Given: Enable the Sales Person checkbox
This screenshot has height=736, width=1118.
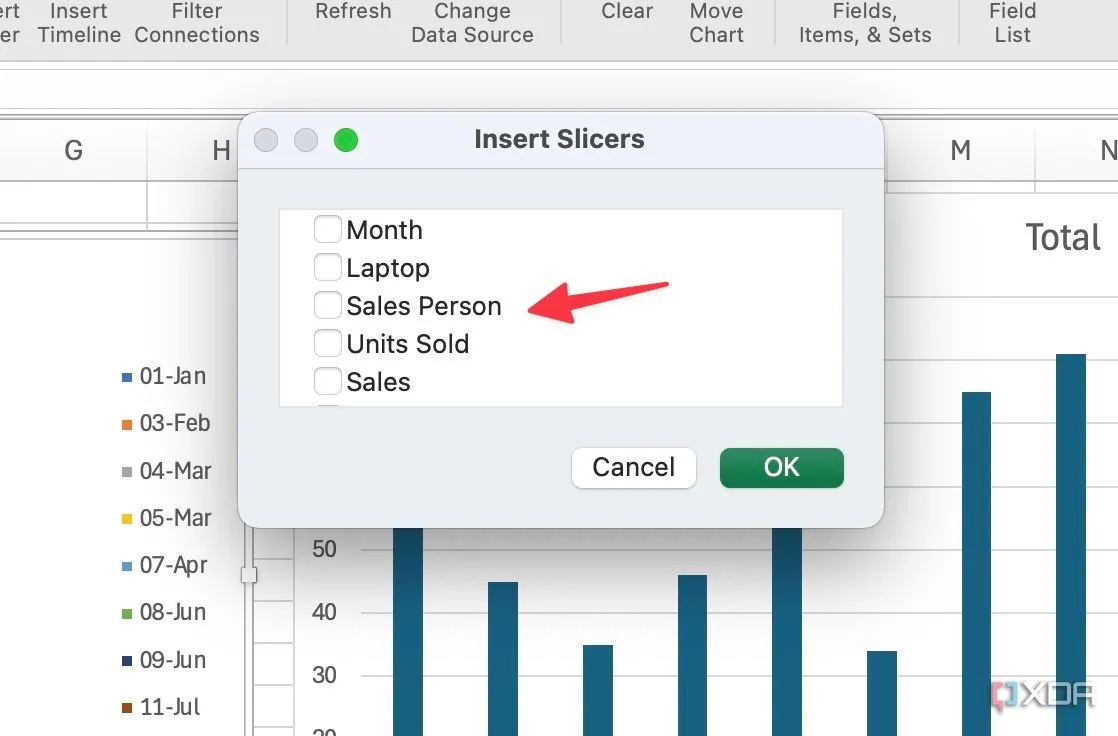Looking at the screenshot, I should 327,305.
